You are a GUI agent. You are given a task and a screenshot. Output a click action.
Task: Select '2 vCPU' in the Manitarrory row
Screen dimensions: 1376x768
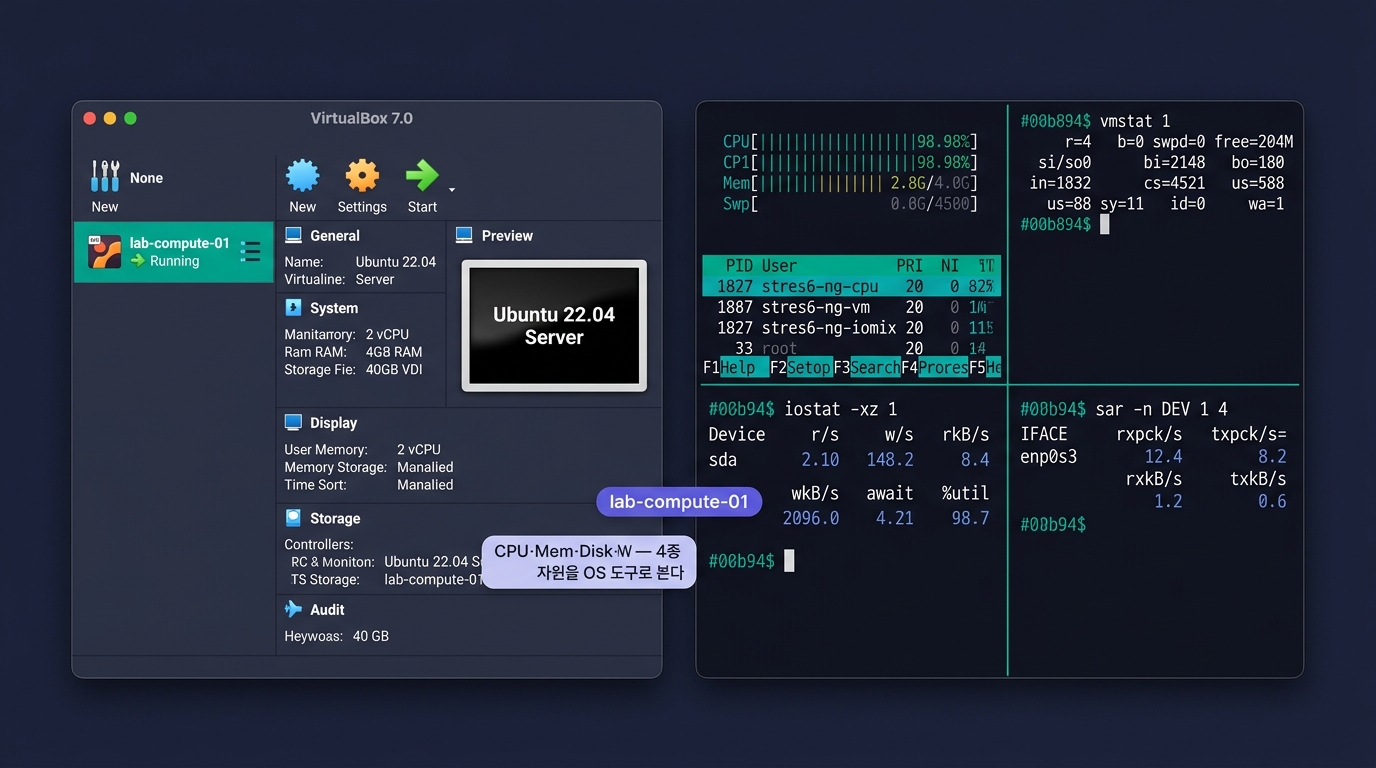click(387, 334)
